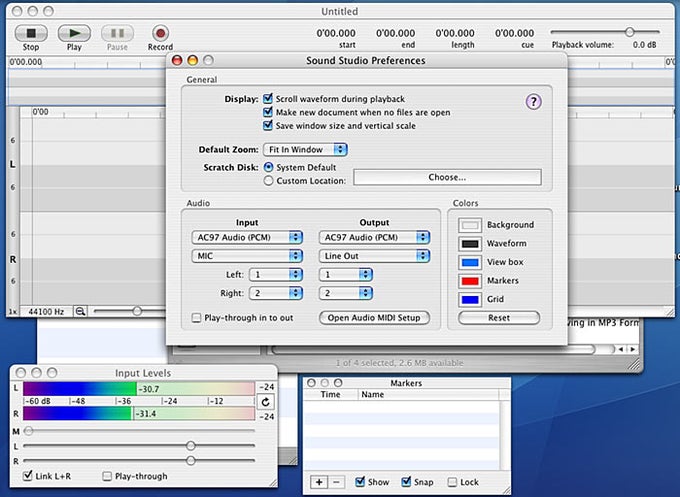Open the Line Out output dropdown
The image size is (680, 497).
click(374, 256)
